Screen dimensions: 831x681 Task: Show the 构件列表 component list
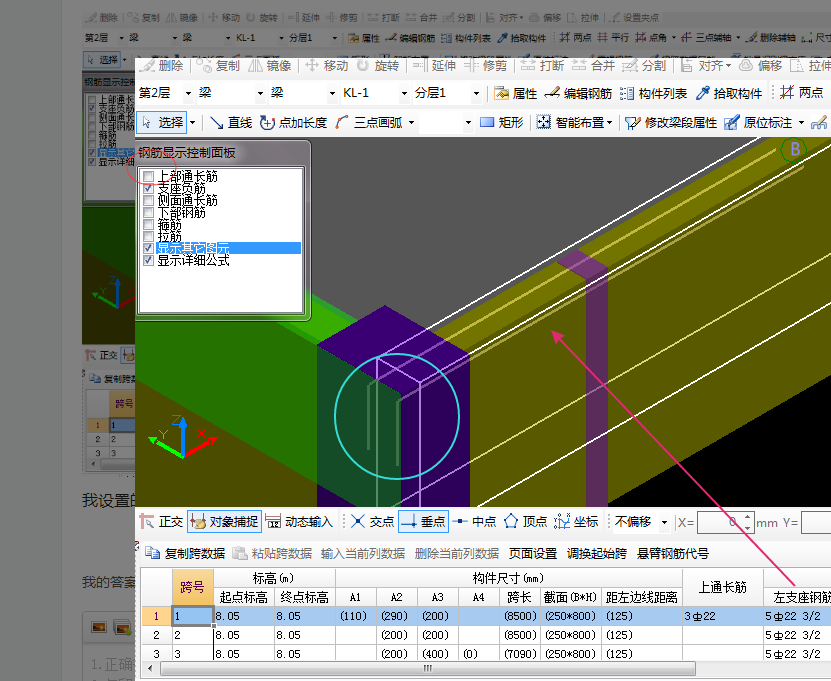click(x=653, y=93)
